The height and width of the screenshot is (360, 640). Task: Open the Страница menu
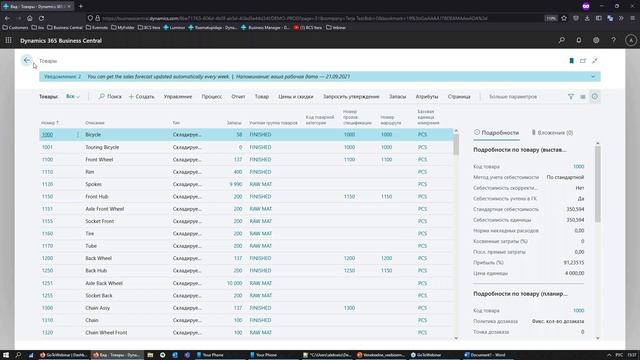click(459, 97)
